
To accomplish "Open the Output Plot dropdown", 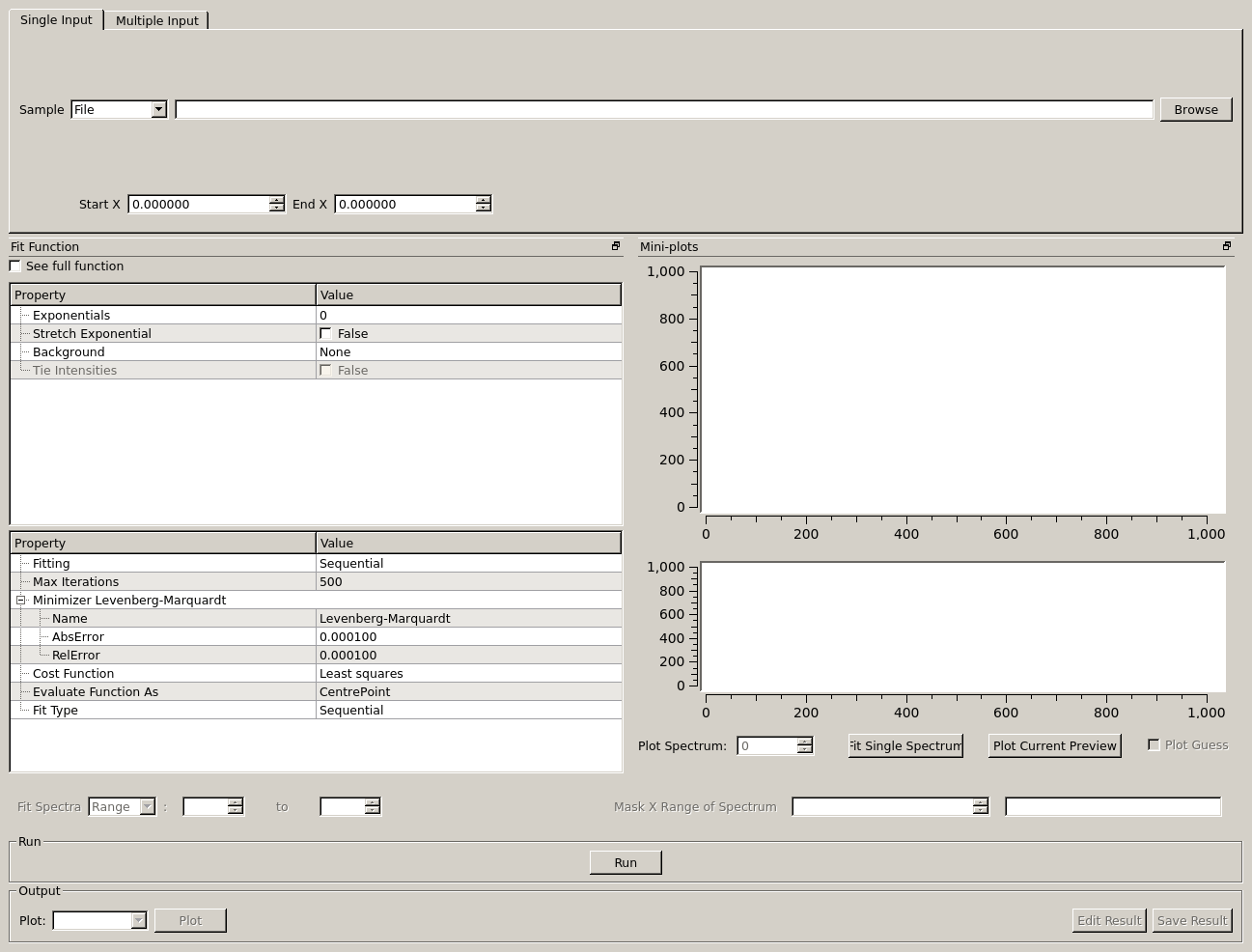I will coord(138,921).
